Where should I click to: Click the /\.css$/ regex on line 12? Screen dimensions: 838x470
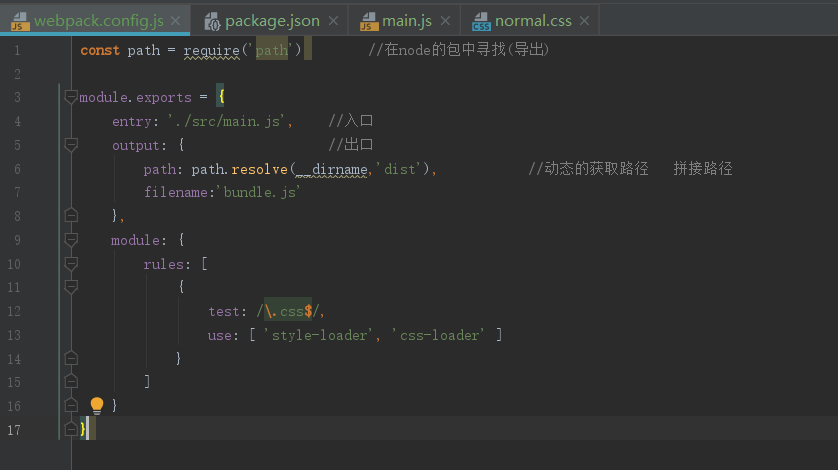(288, 312)
